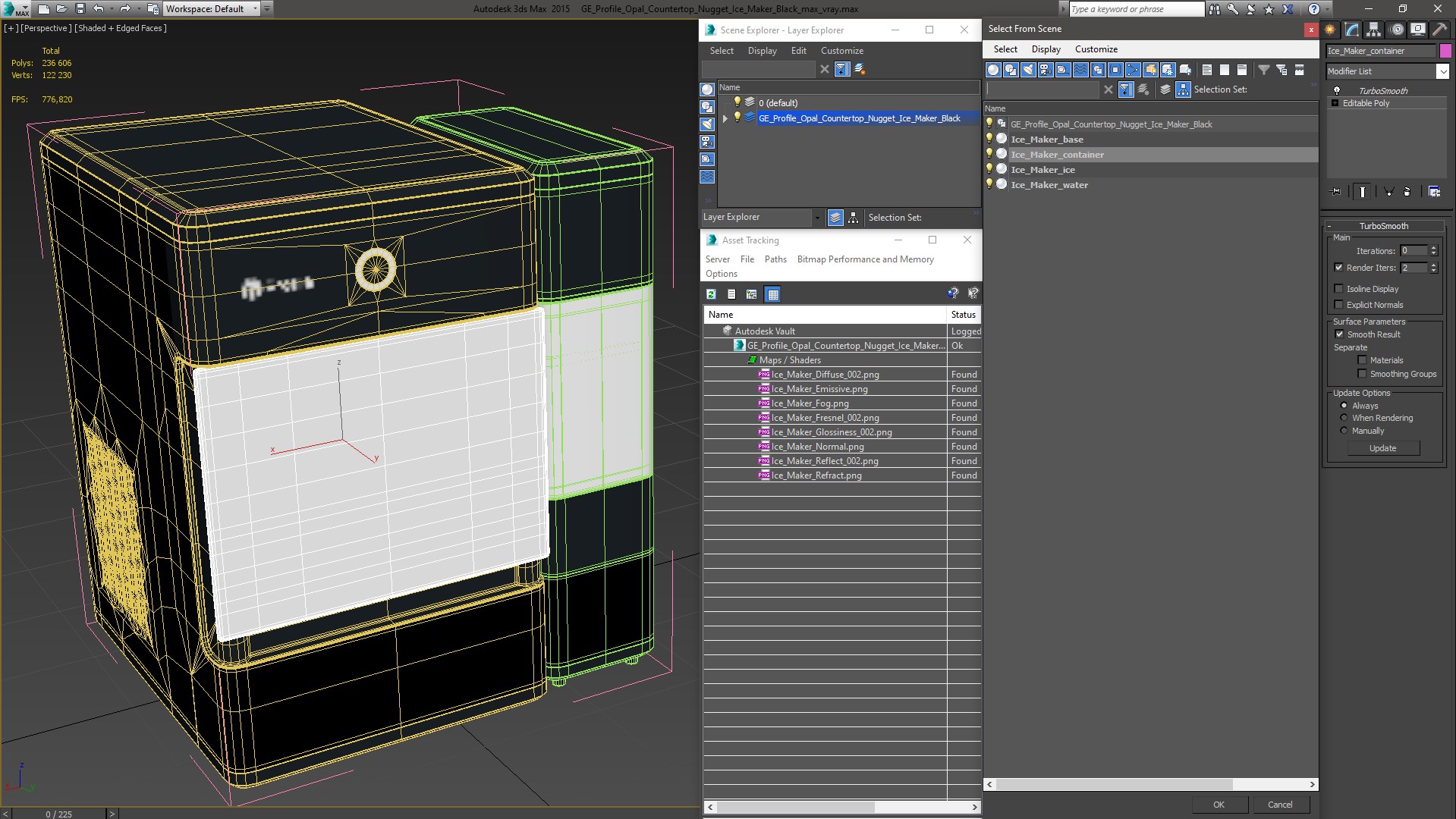Click OK in Select From Scene dialog
This screenshot has width=1456, height=819.
1219,805
